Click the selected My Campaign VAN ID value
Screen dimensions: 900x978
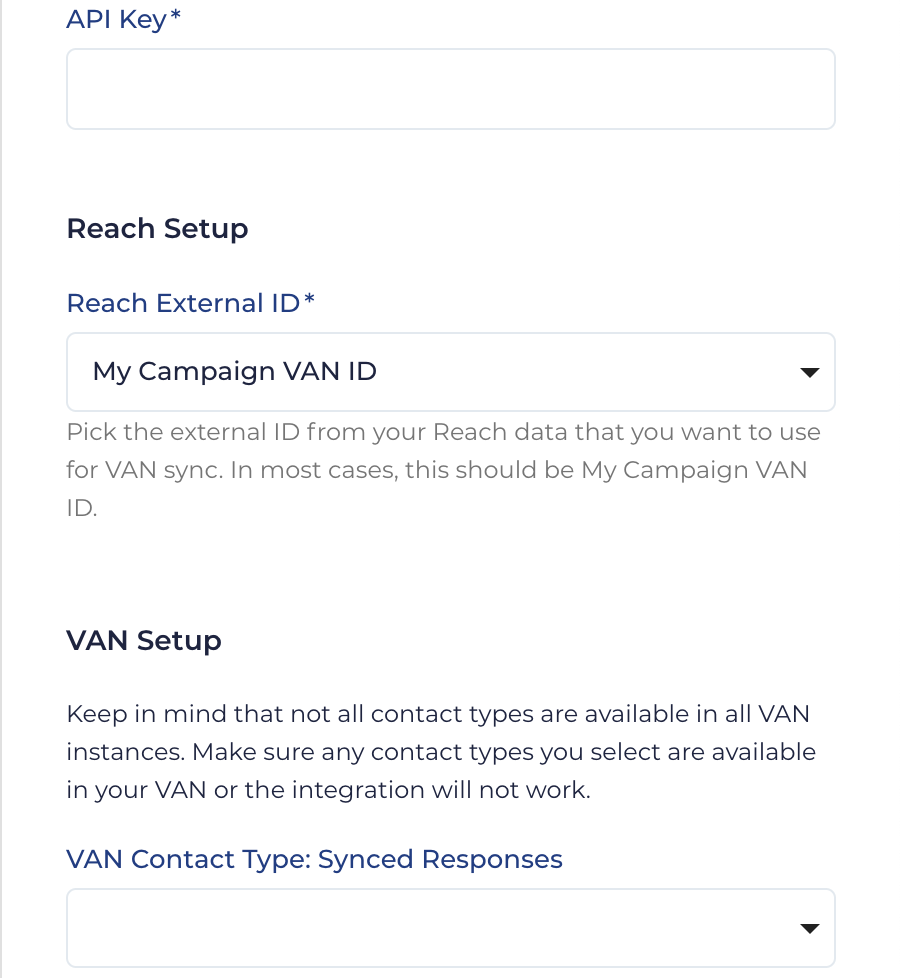click(x=235, y=372)
